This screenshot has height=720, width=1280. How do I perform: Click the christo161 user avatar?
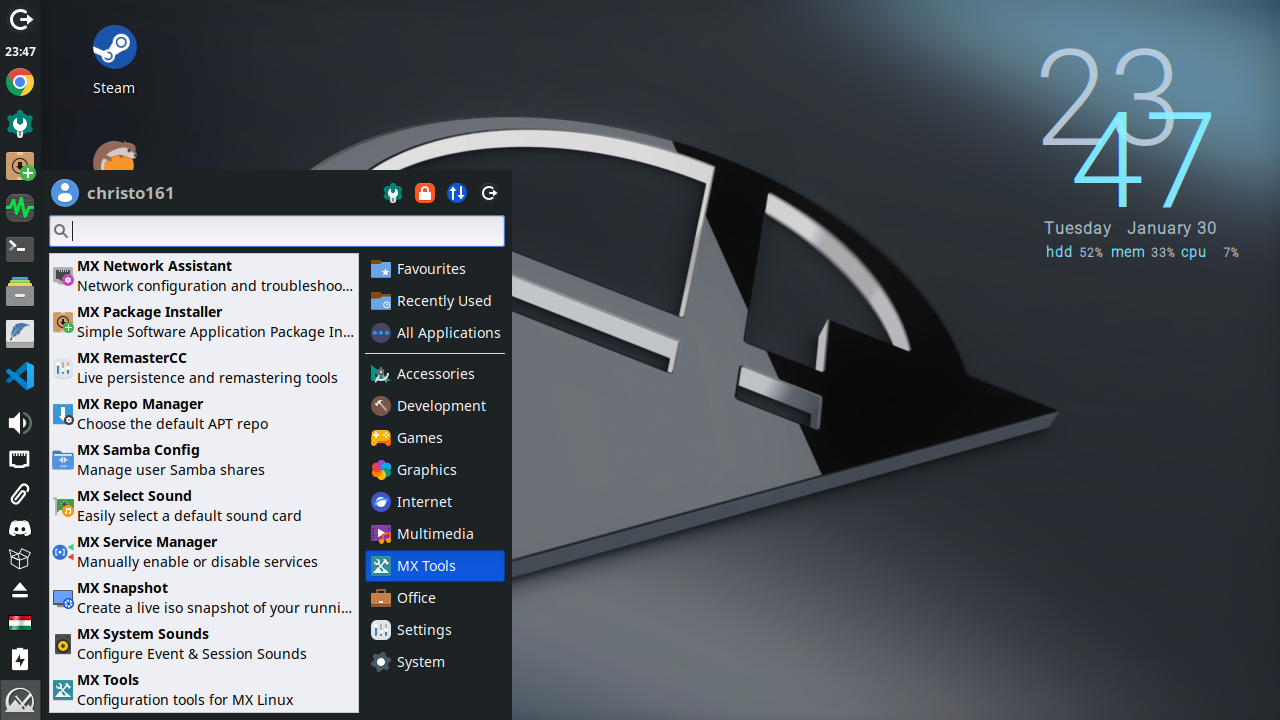(x=65, y=193)
